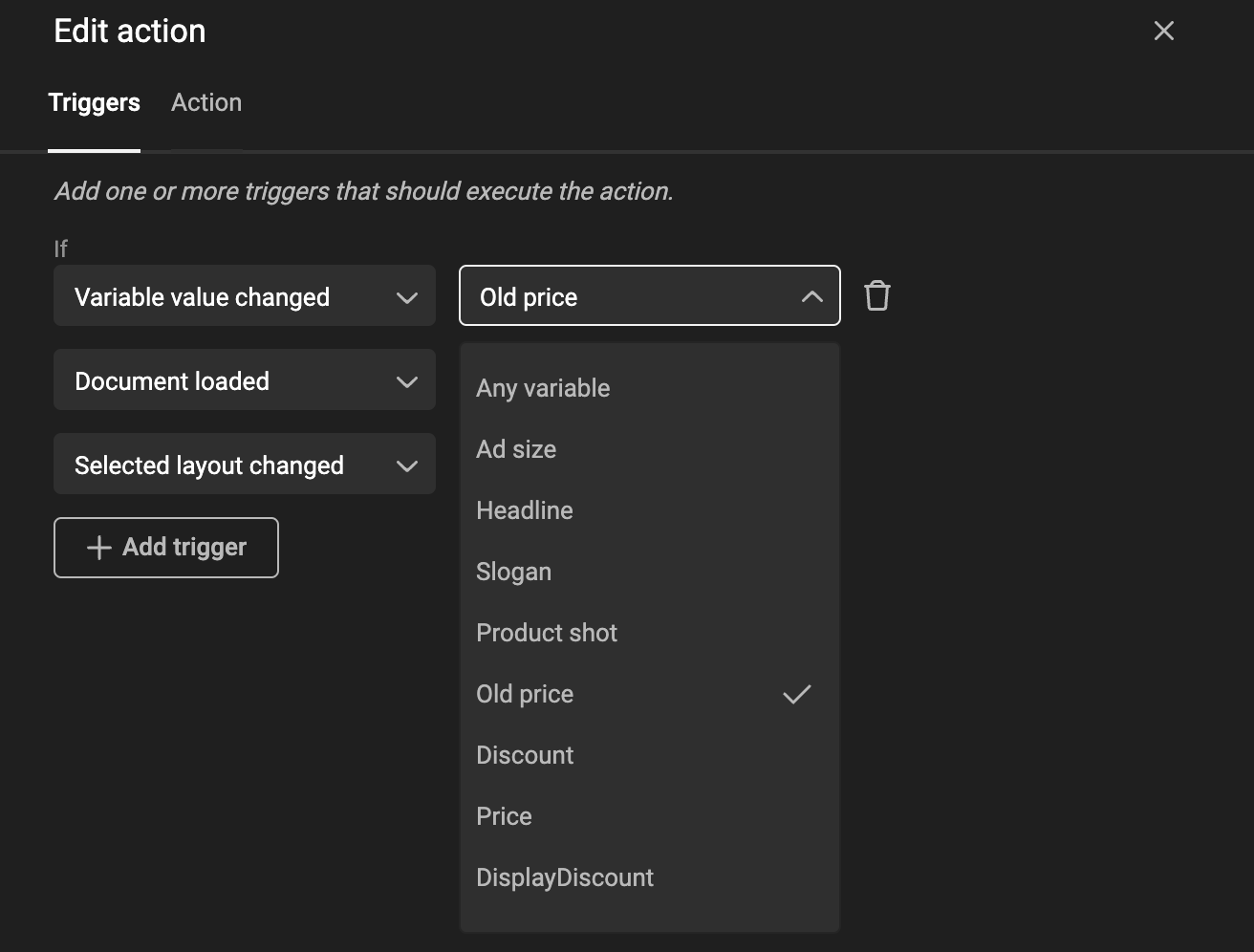Close the Edit action dialog

tap(1163, 31)
